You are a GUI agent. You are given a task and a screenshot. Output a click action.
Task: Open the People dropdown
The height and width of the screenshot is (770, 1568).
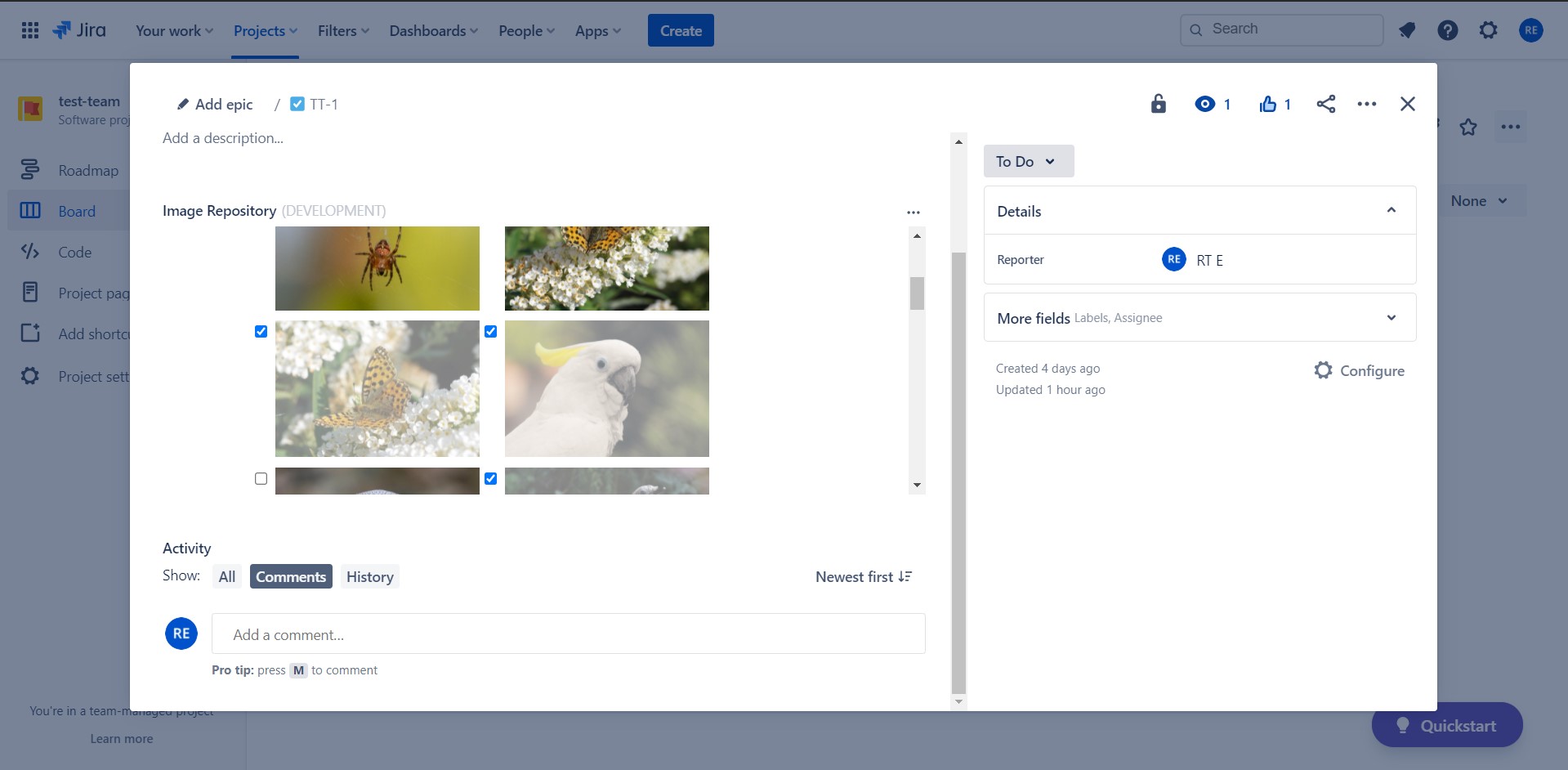[526, 30]
